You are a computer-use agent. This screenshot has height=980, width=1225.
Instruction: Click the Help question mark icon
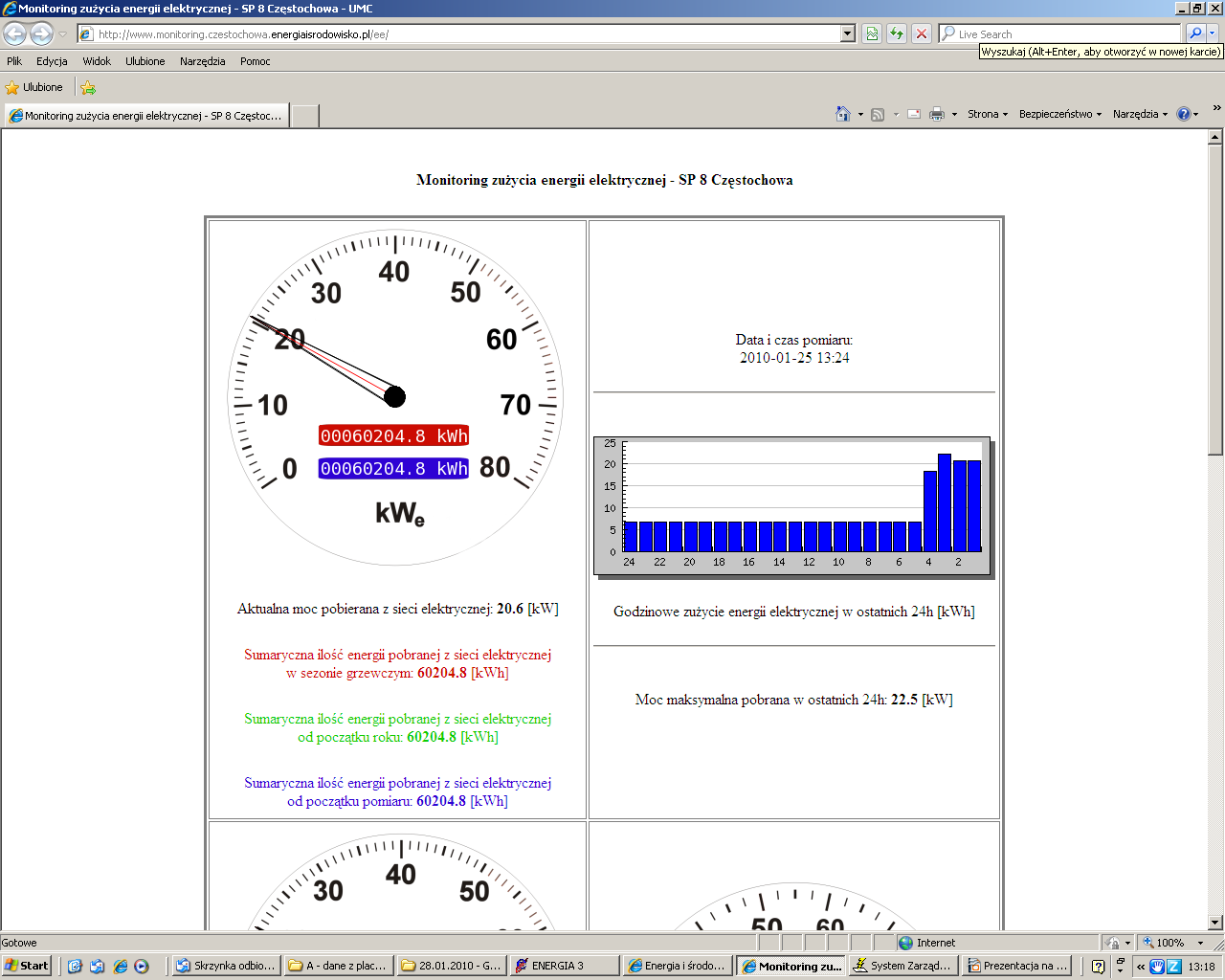click(x=1184, y=114)
